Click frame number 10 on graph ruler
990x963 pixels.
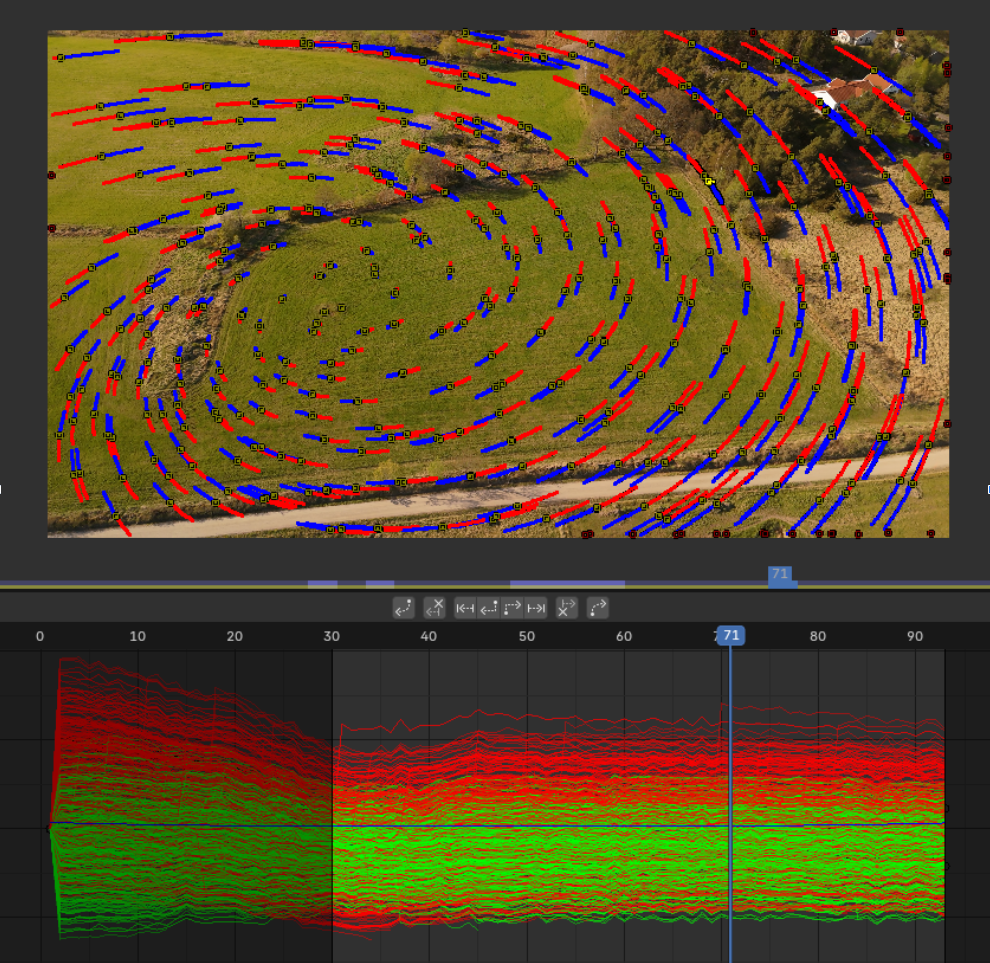pyautogui.click(x=137, y=636)
